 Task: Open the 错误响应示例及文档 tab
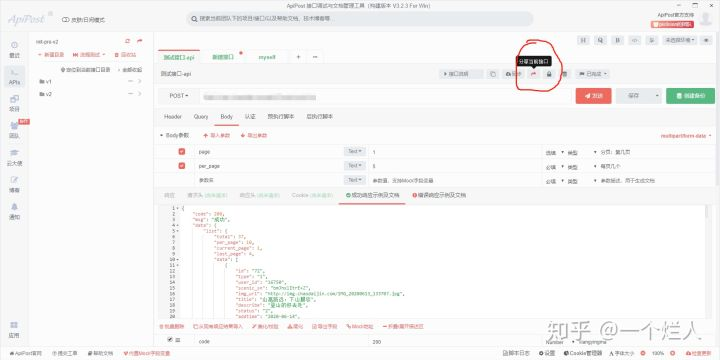439,196
